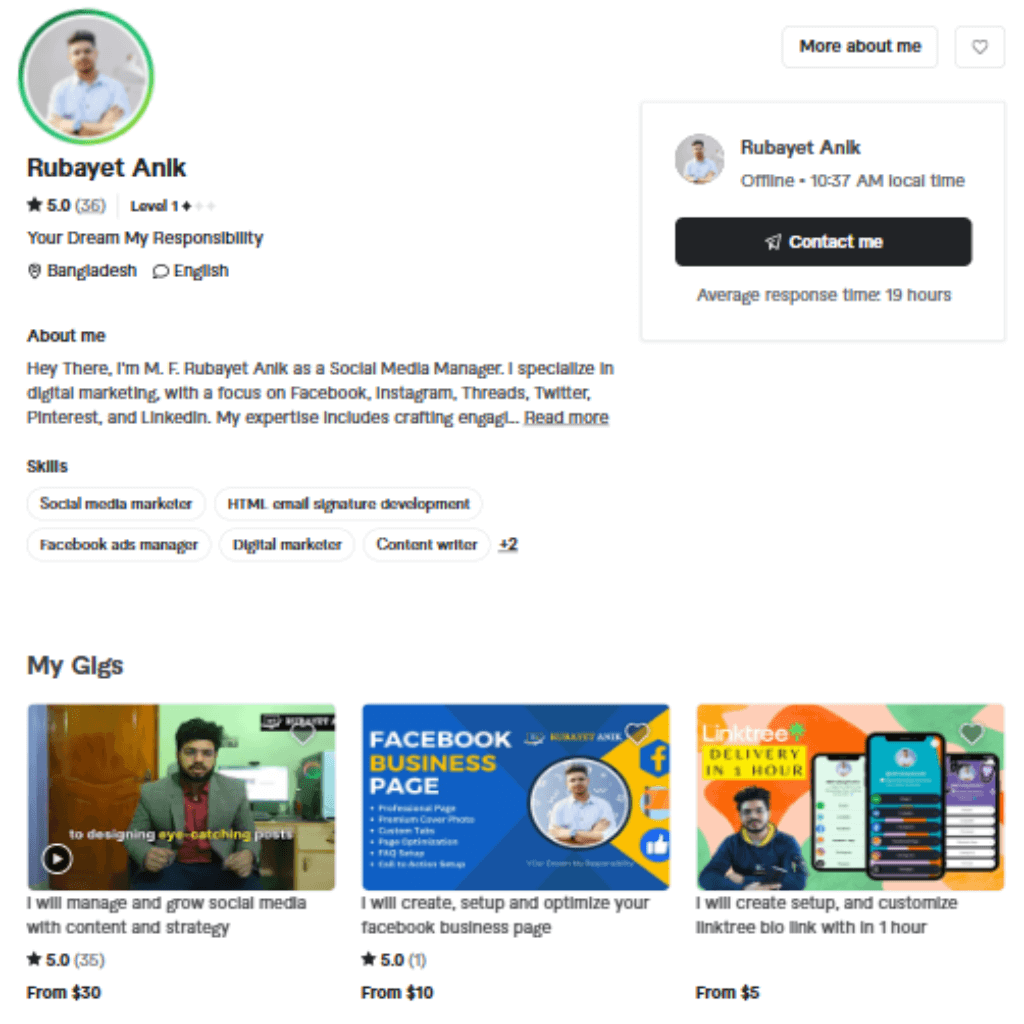Open the Facebook Business Page gig thumbnail
This screenshot has width=1024, height=1024.
click(516, 797)
